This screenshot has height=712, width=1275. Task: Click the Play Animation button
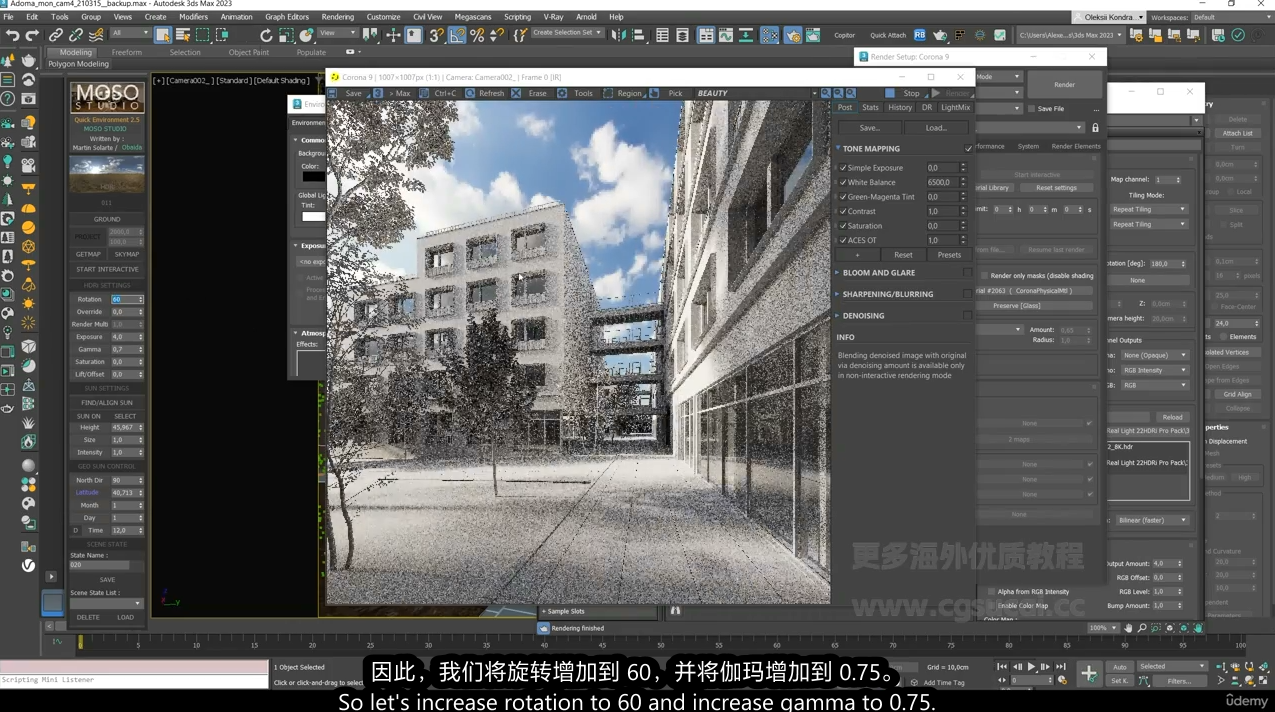point(1032,667)
